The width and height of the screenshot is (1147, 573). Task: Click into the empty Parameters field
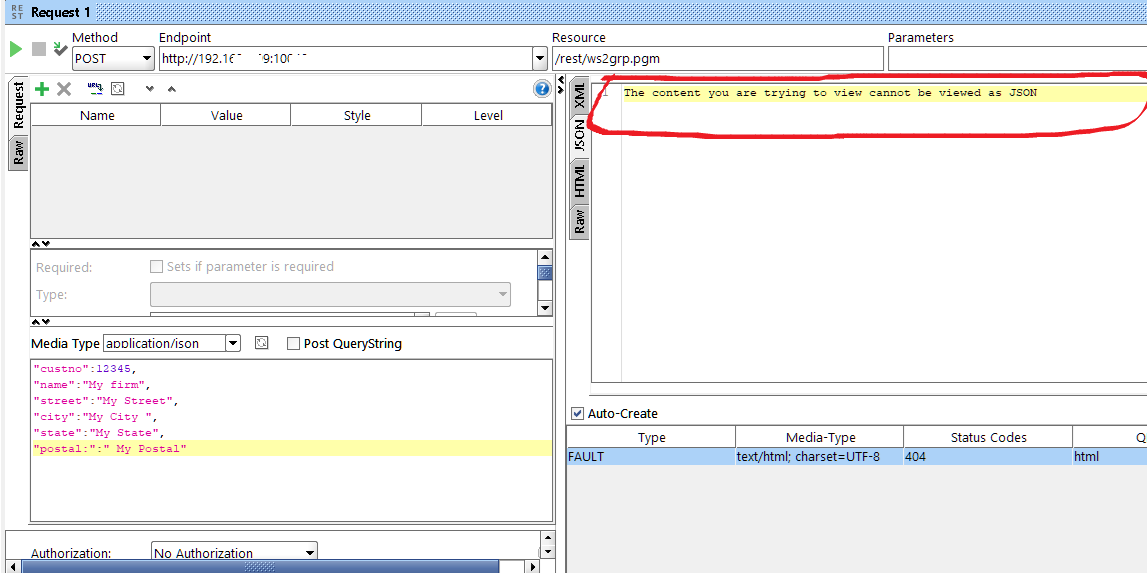tap(1017, 59)
